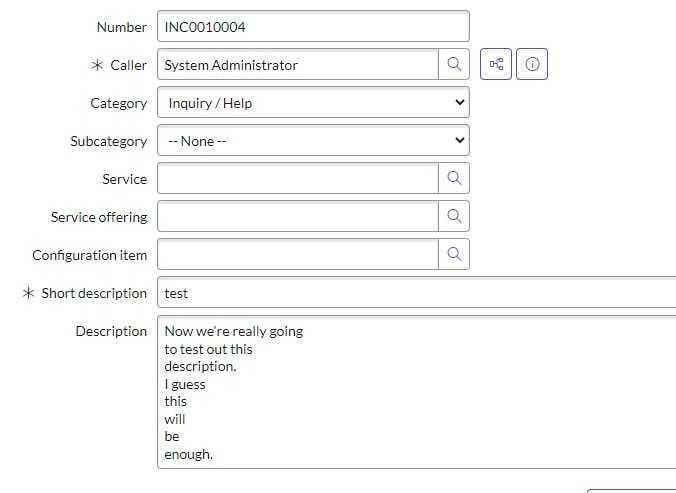
Task: Click the Service offering input field
Action: tap(298, 216)
